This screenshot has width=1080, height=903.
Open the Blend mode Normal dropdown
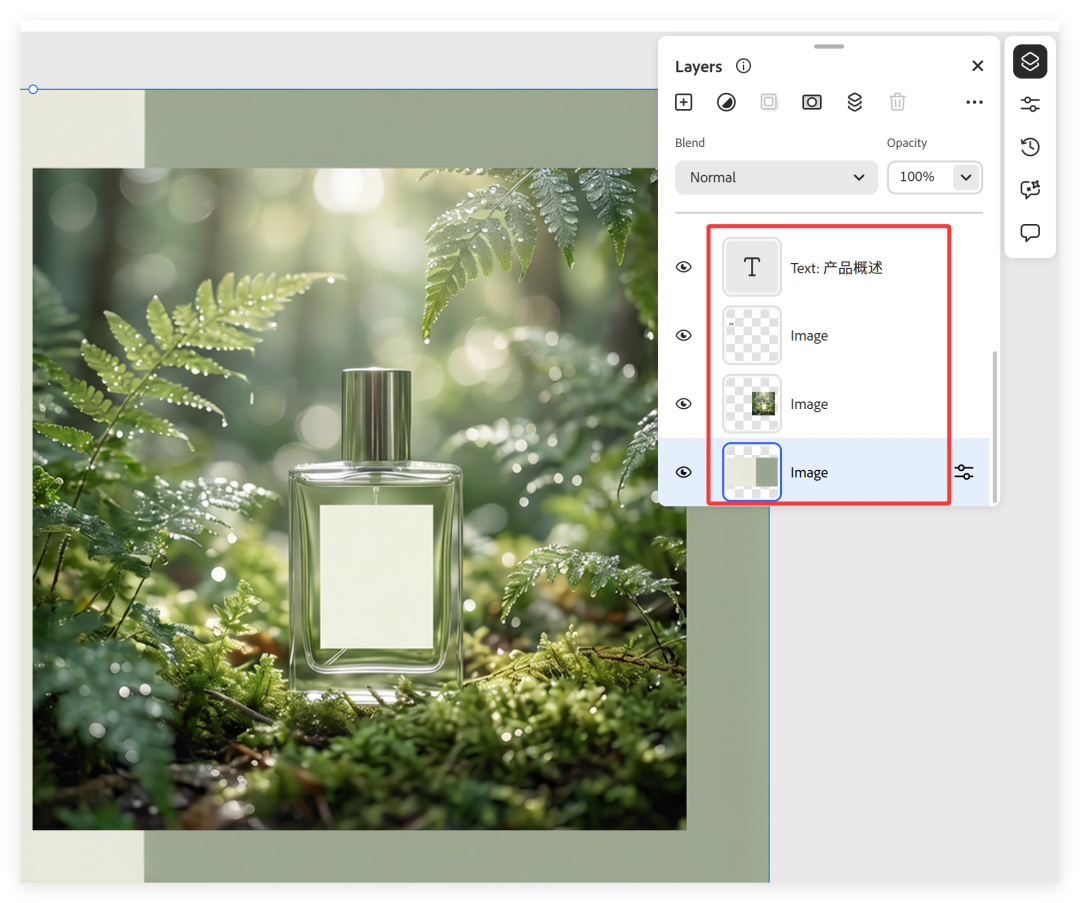[x=776, y=177]
